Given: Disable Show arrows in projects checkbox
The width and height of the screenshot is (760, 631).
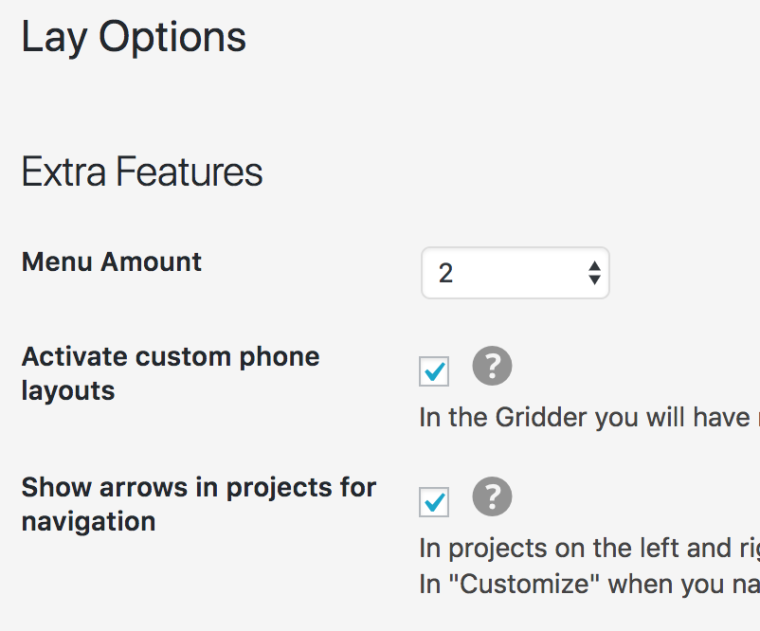Looking at the screenshot, I should click(x=434, y=502).
